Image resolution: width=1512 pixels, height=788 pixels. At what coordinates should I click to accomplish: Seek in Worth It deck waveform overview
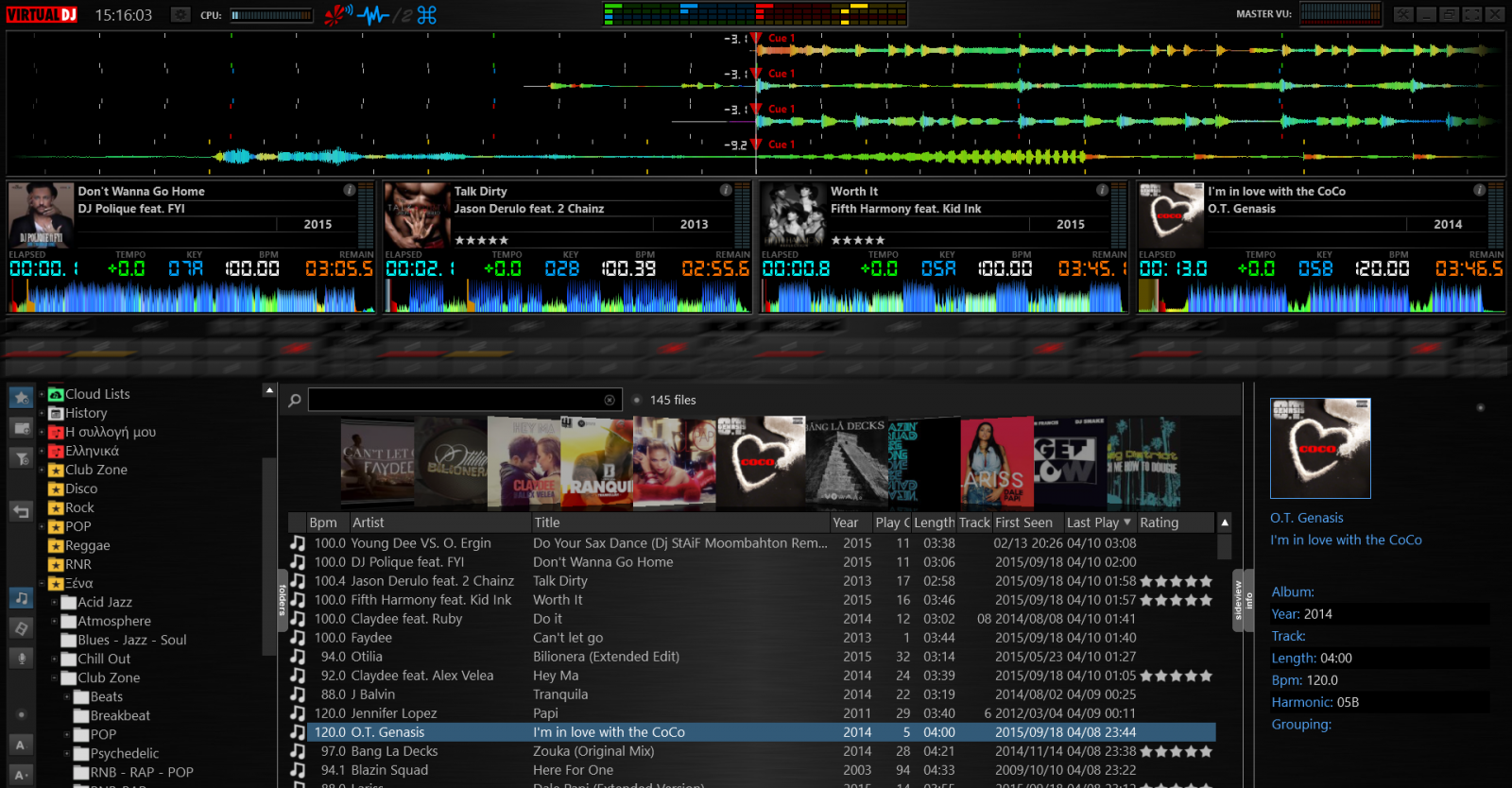tap(944, 297)
